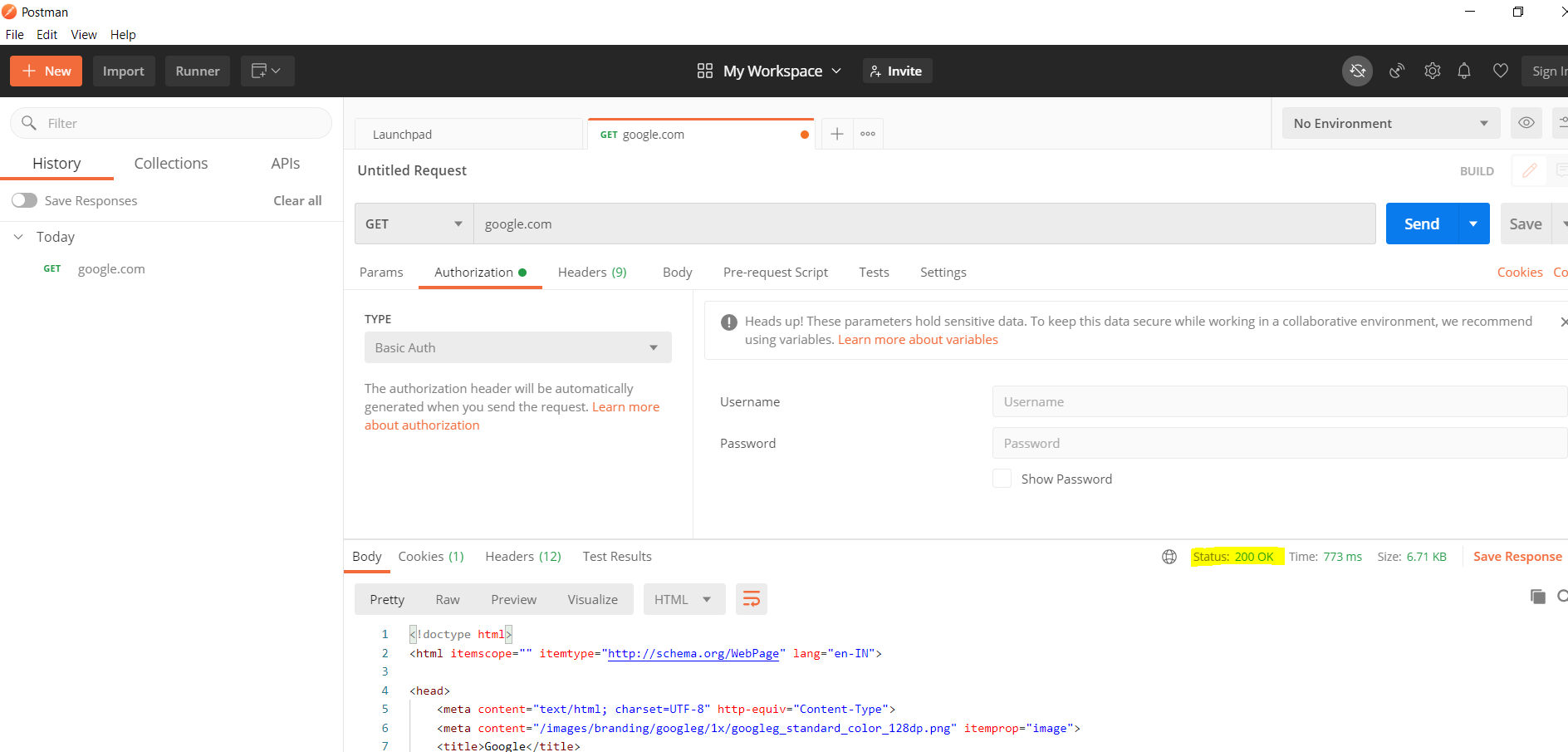Open the No Environment dropdown

[x=1391, y=123]
